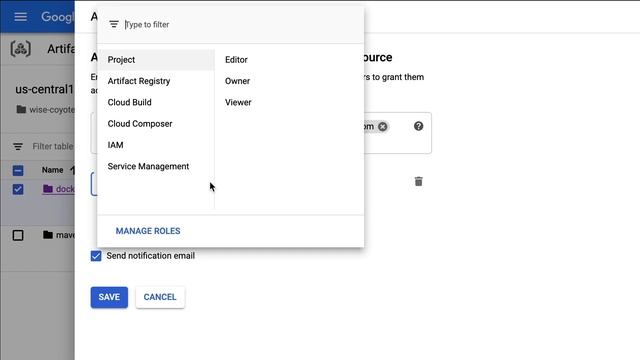This screenshot has width=640, height=360.
Task: Click the Artifact Registry product icon
Action: point(20,49)
